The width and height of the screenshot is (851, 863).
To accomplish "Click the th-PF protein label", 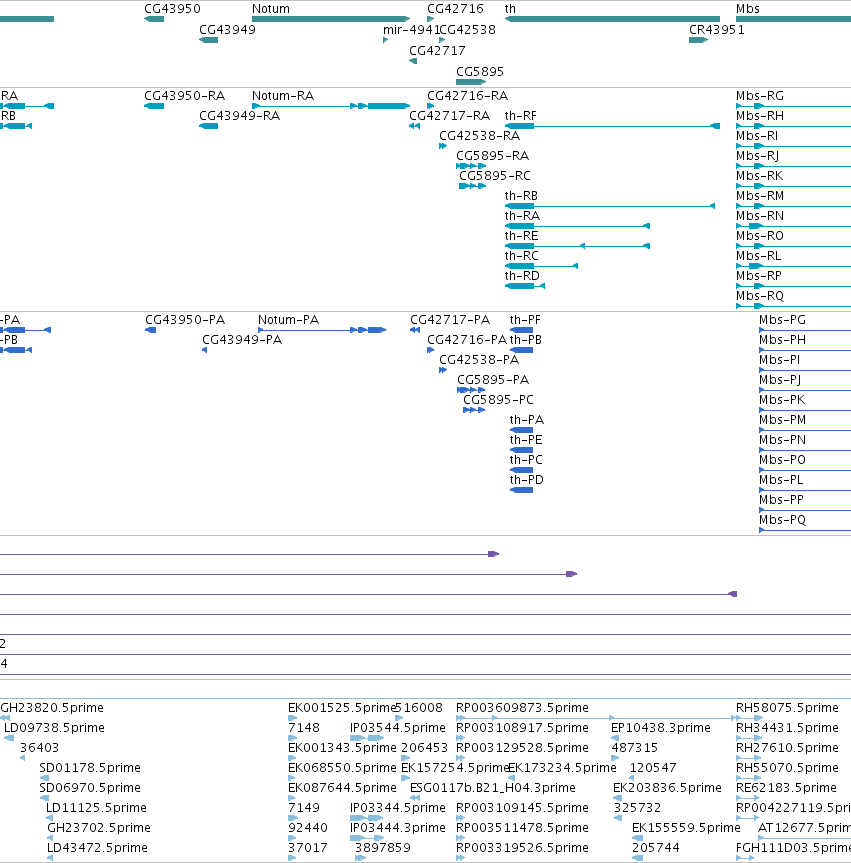I will 525,320.
